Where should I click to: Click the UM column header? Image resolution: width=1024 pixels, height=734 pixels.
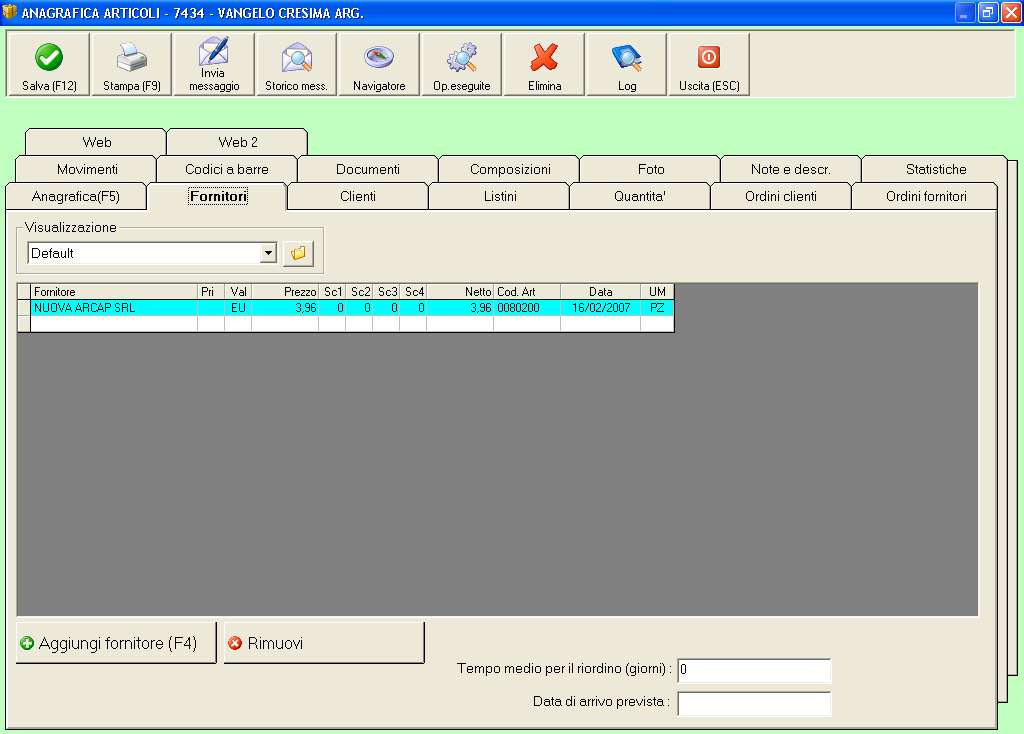[657, 291]
